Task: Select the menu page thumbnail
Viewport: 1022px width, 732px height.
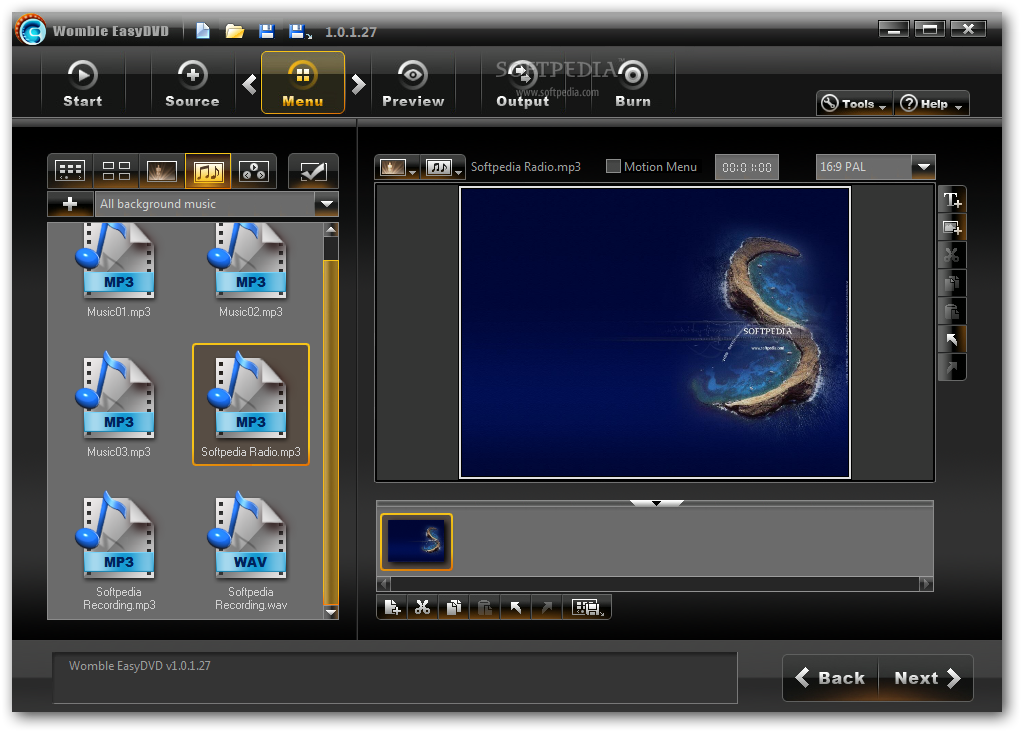Action: [416, 542]
